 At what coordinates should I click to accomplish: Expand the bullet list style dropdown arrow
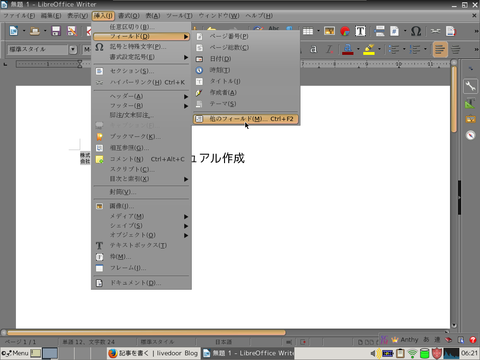click(404, 49)
